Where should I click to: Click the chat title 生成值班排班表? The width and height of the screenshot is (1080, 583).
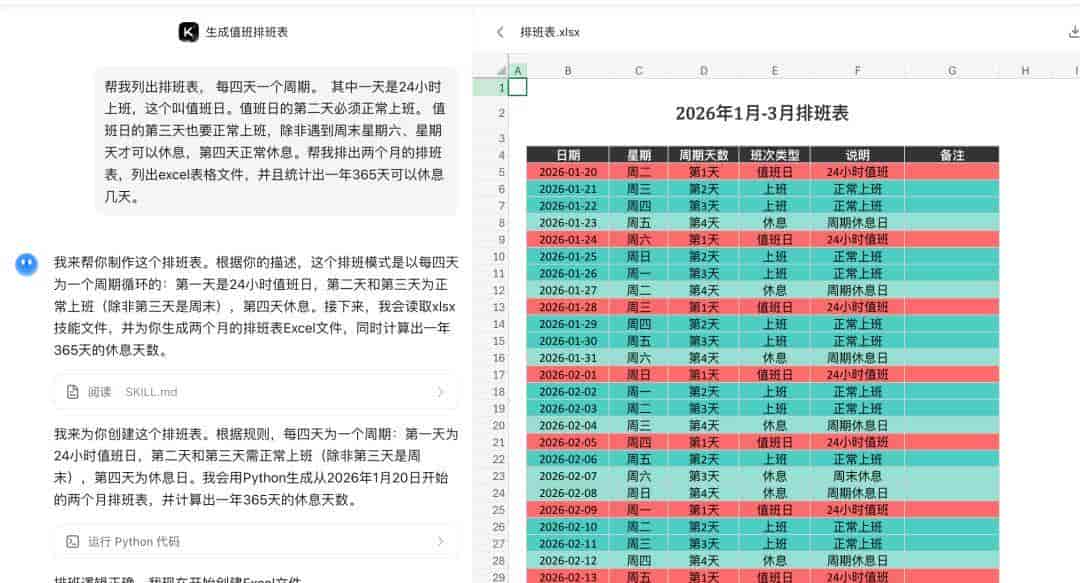tap(247, 32)
